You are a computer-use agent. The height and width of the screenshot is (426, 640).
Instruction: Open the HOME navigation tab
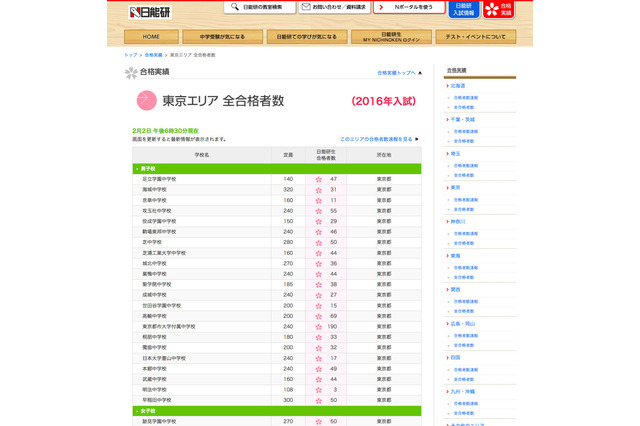[x=151, y=37]
